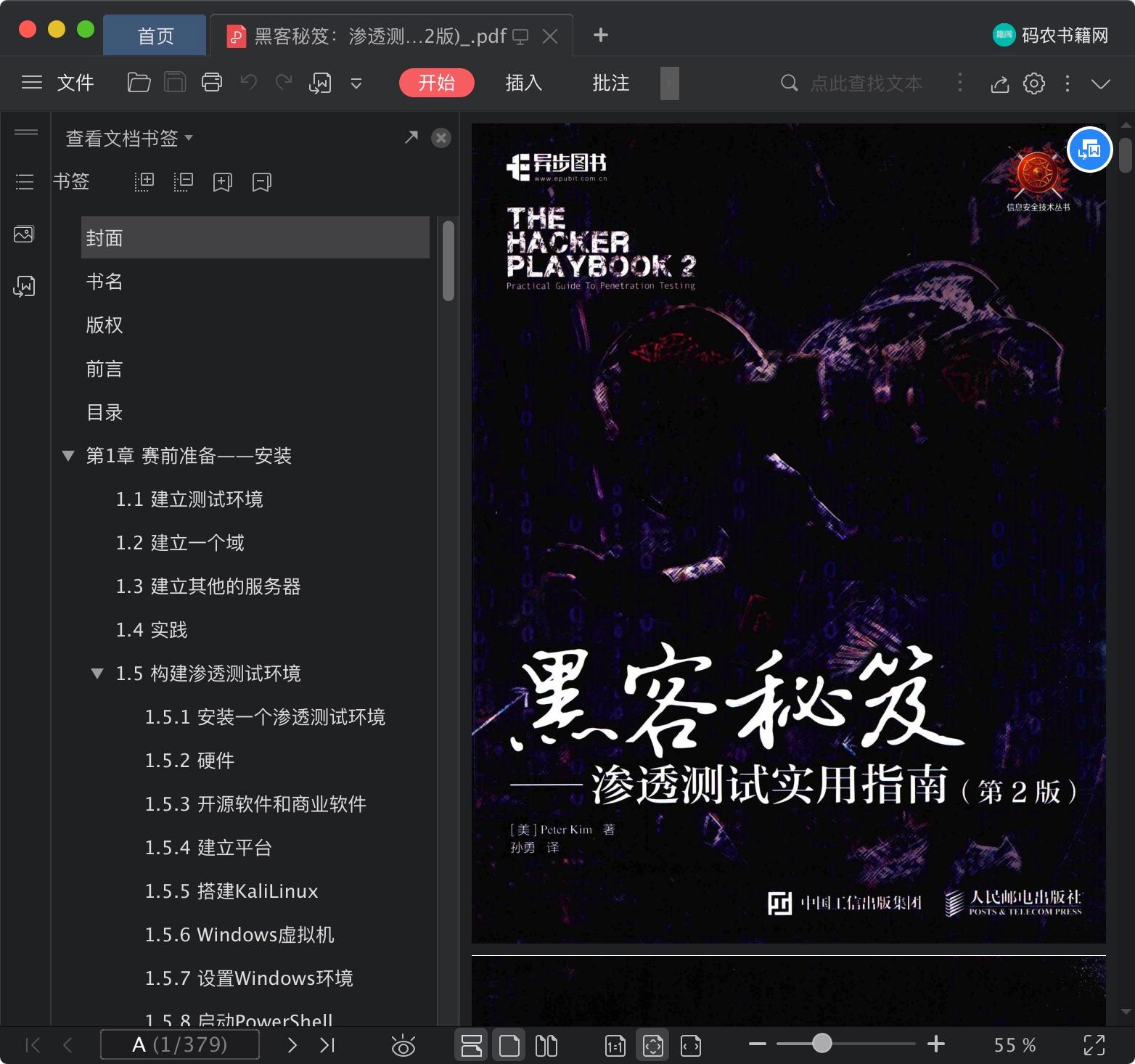Click the page number field A (1/379)

(180, 1044)
